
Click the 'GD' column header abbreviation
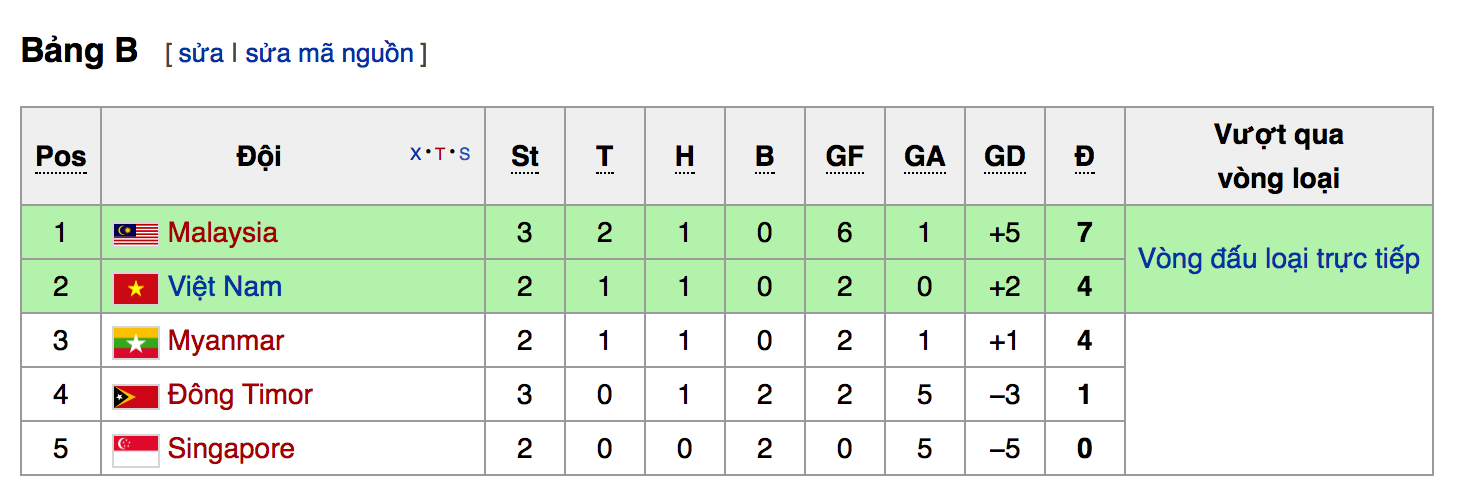(1005, 157)
